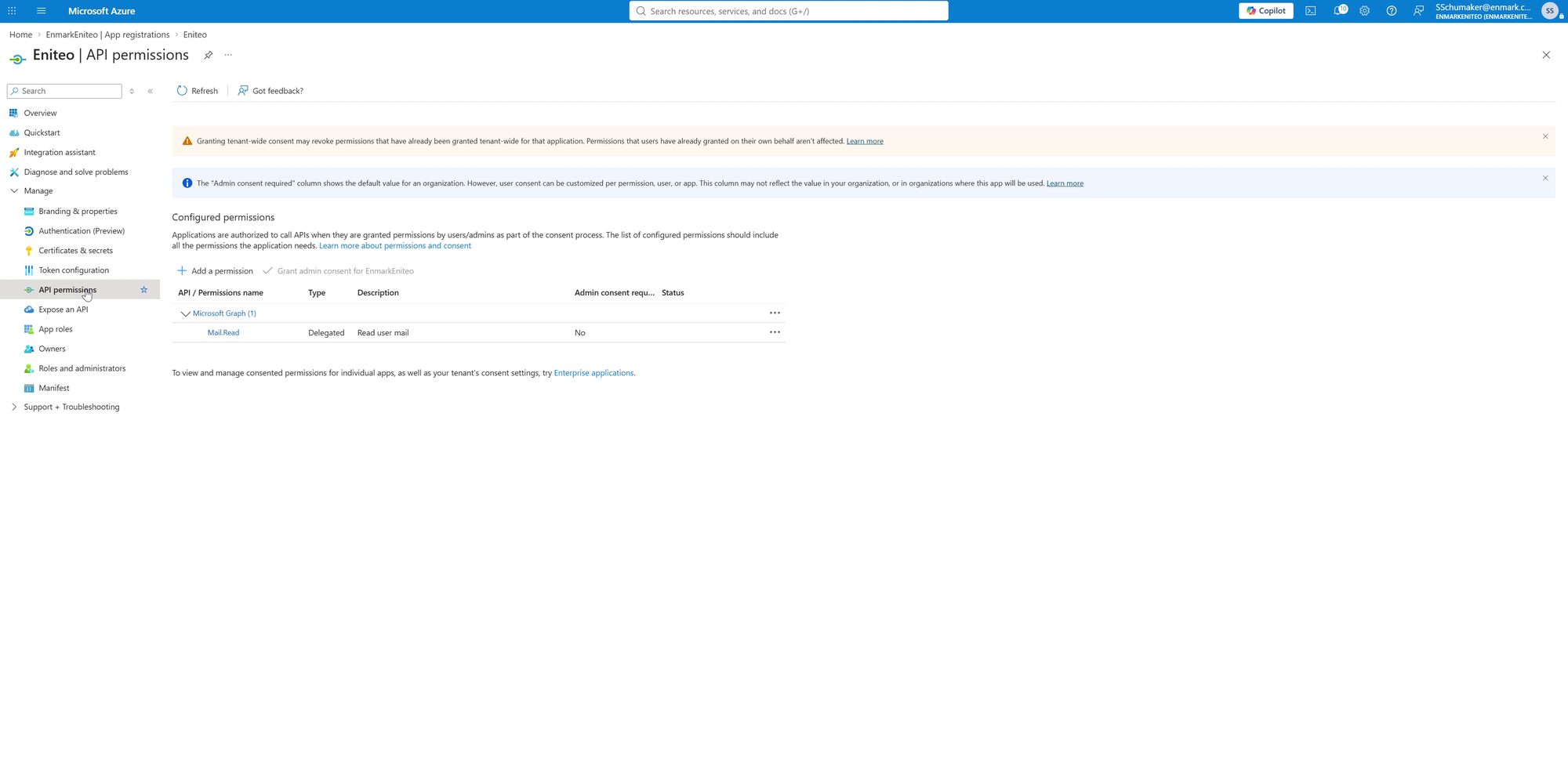Open the Copilot button
This screenshot has height=775, width=1568.
(x=1265, y=11)
